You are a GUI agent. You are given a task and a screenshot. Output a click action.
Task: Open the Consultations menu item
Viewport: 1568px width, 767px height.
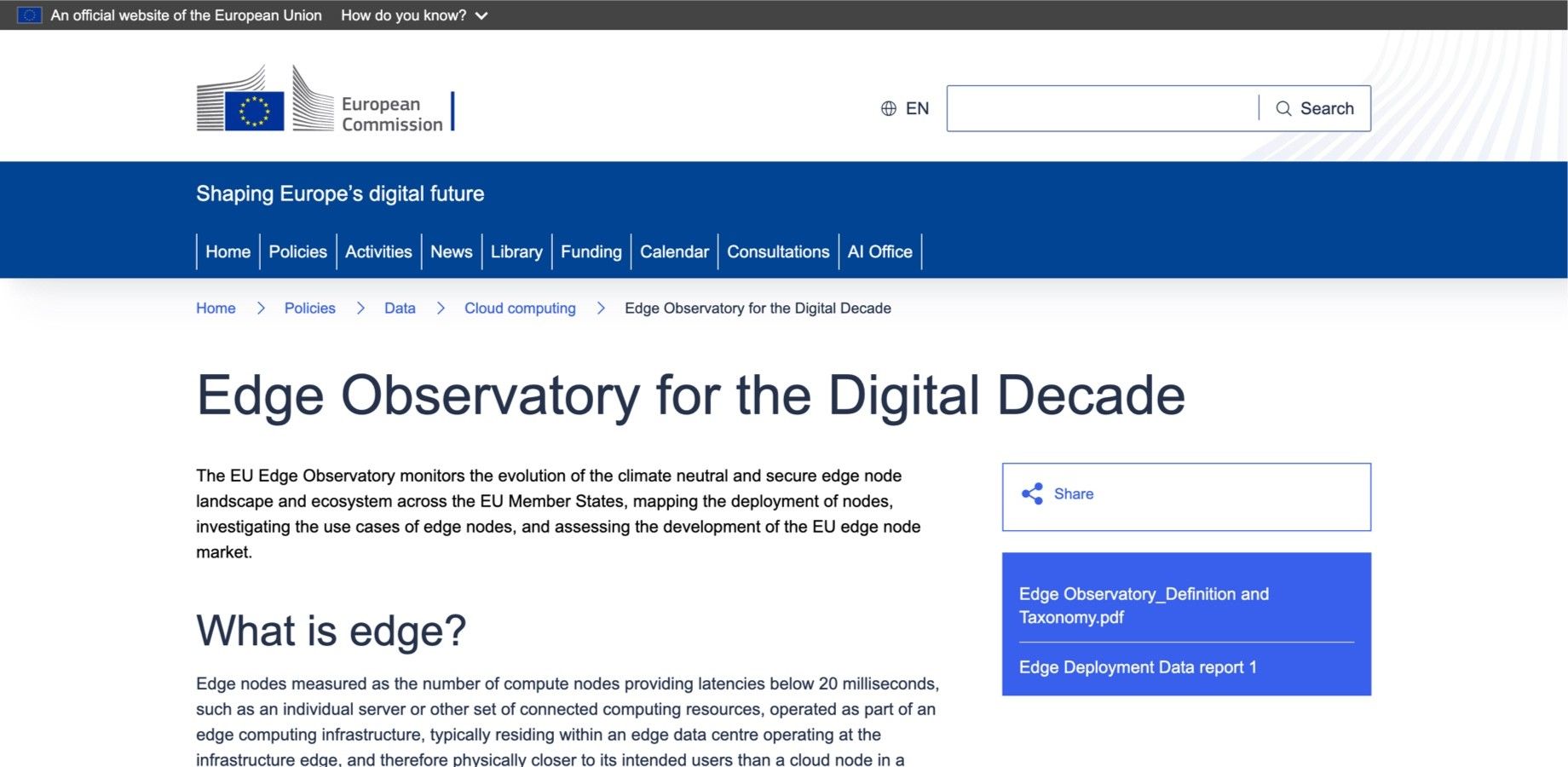tap(778, 251)
